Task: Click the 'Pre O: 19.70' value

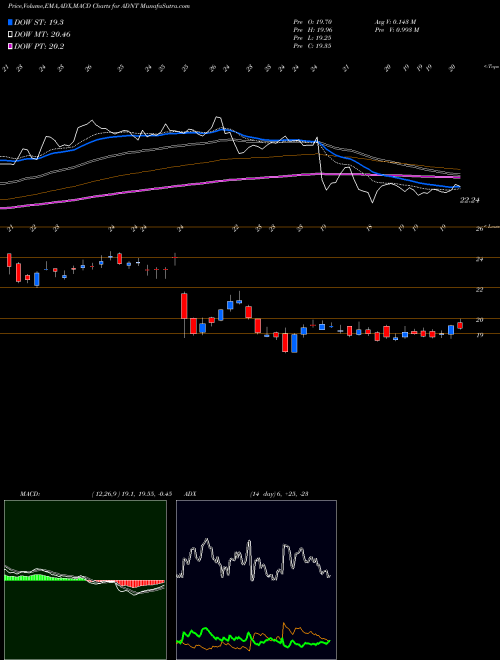Action: pos(313,21)
